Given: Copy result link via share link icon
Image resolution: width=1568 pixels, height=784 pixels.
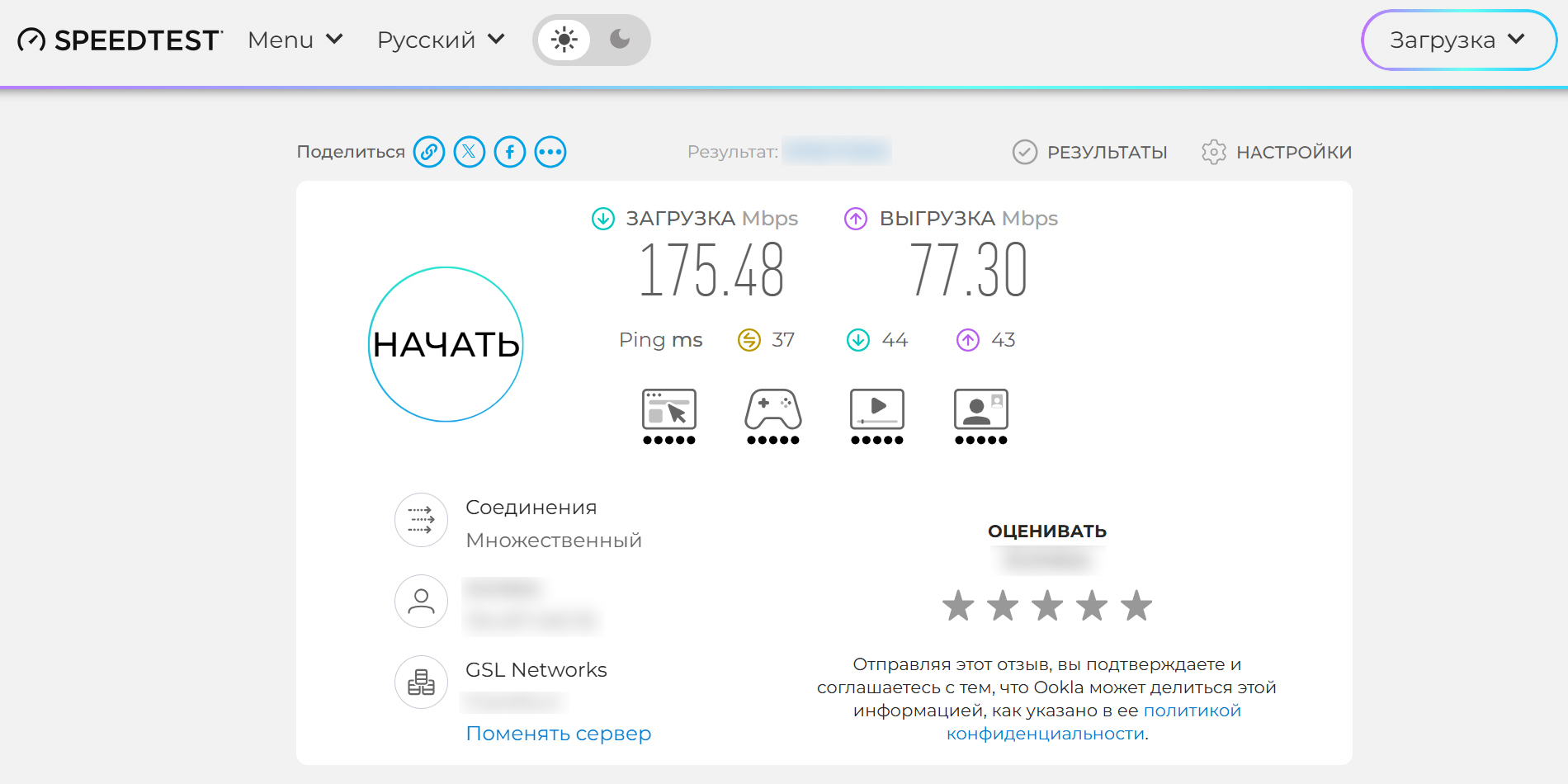Looking at the screenshot, I should tap(429, 152).
